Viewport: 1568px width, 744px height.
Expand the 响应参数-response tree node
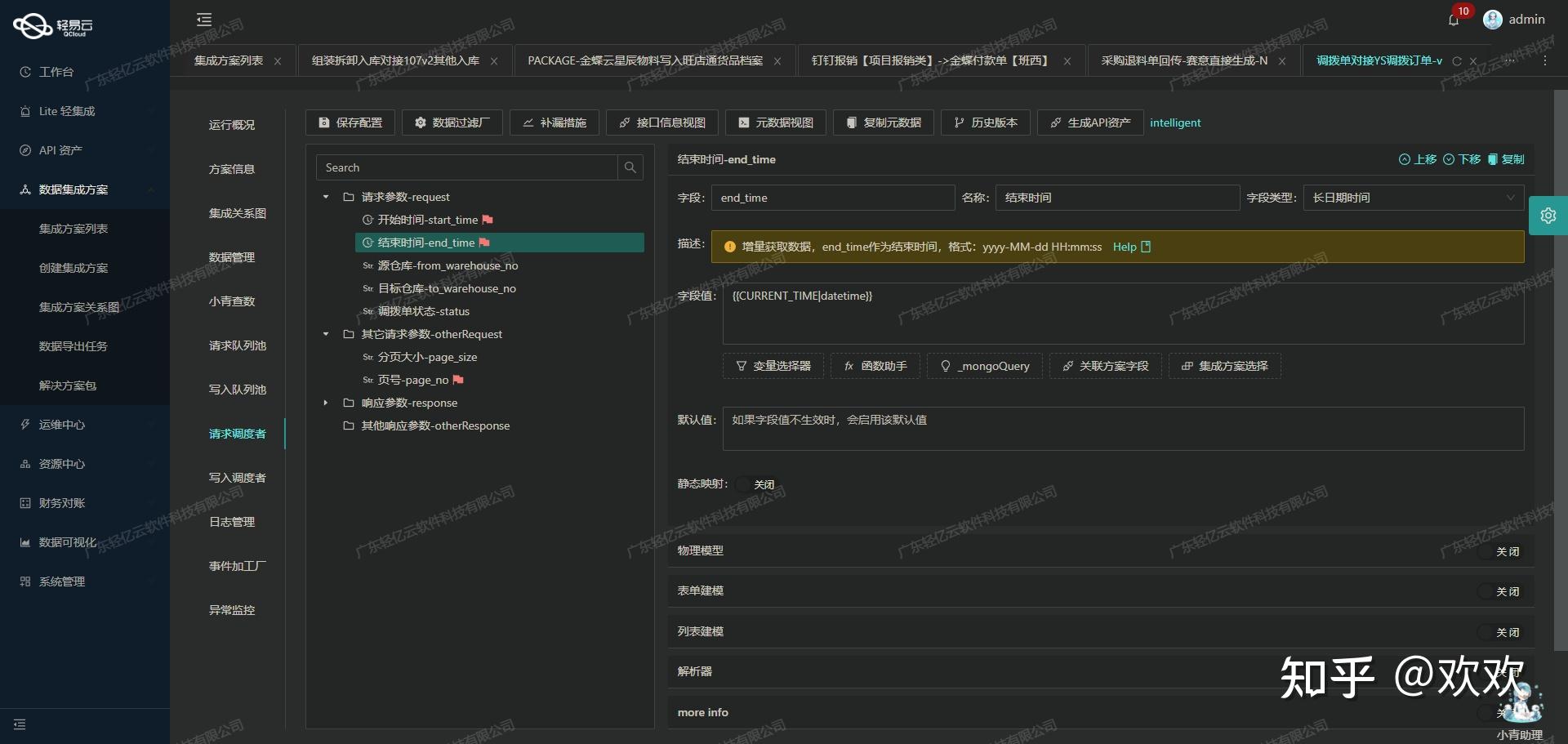pos(325,403)
